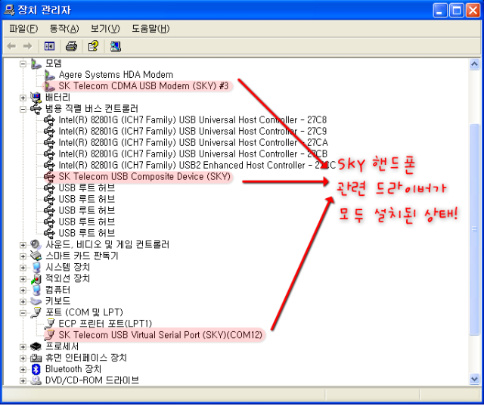The width and height of the screenshot is (484, 405).
Task: Click the Forward arrow in the toolbar
Action: tap(28, 46)
